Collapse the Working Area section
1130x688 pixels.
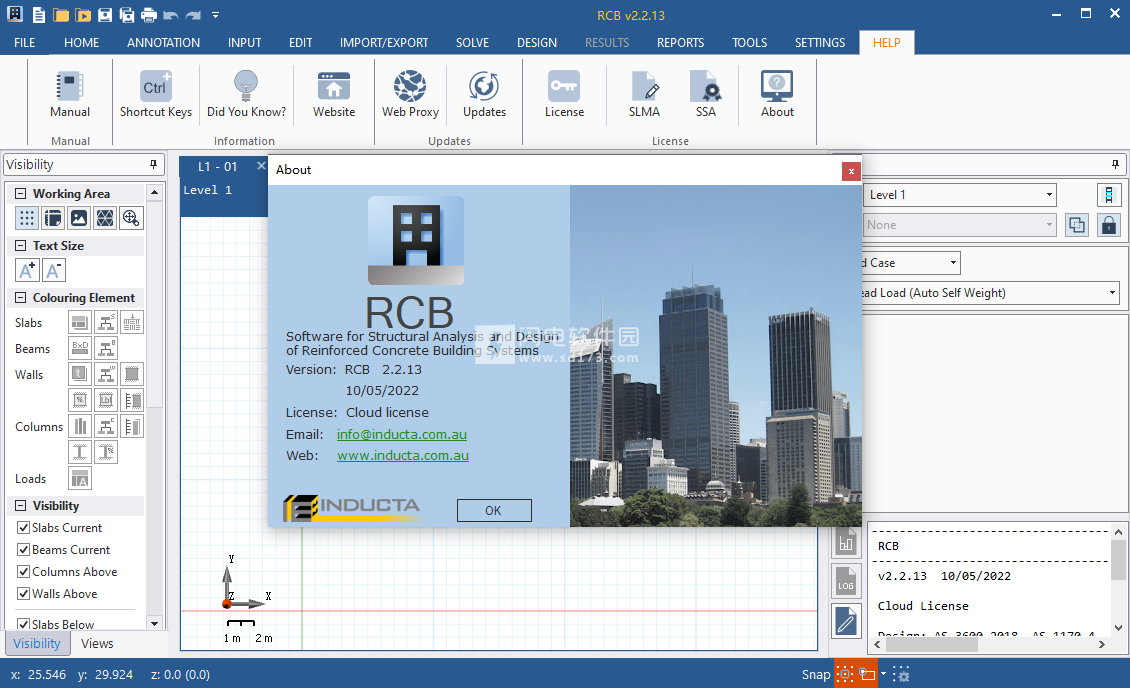pos(20,194)
